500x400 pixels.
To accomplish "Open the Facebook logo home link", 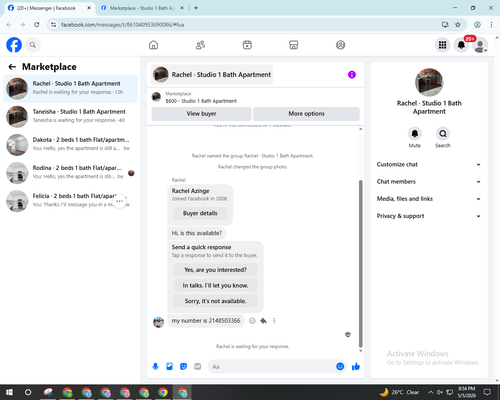I will pos(14,45).
